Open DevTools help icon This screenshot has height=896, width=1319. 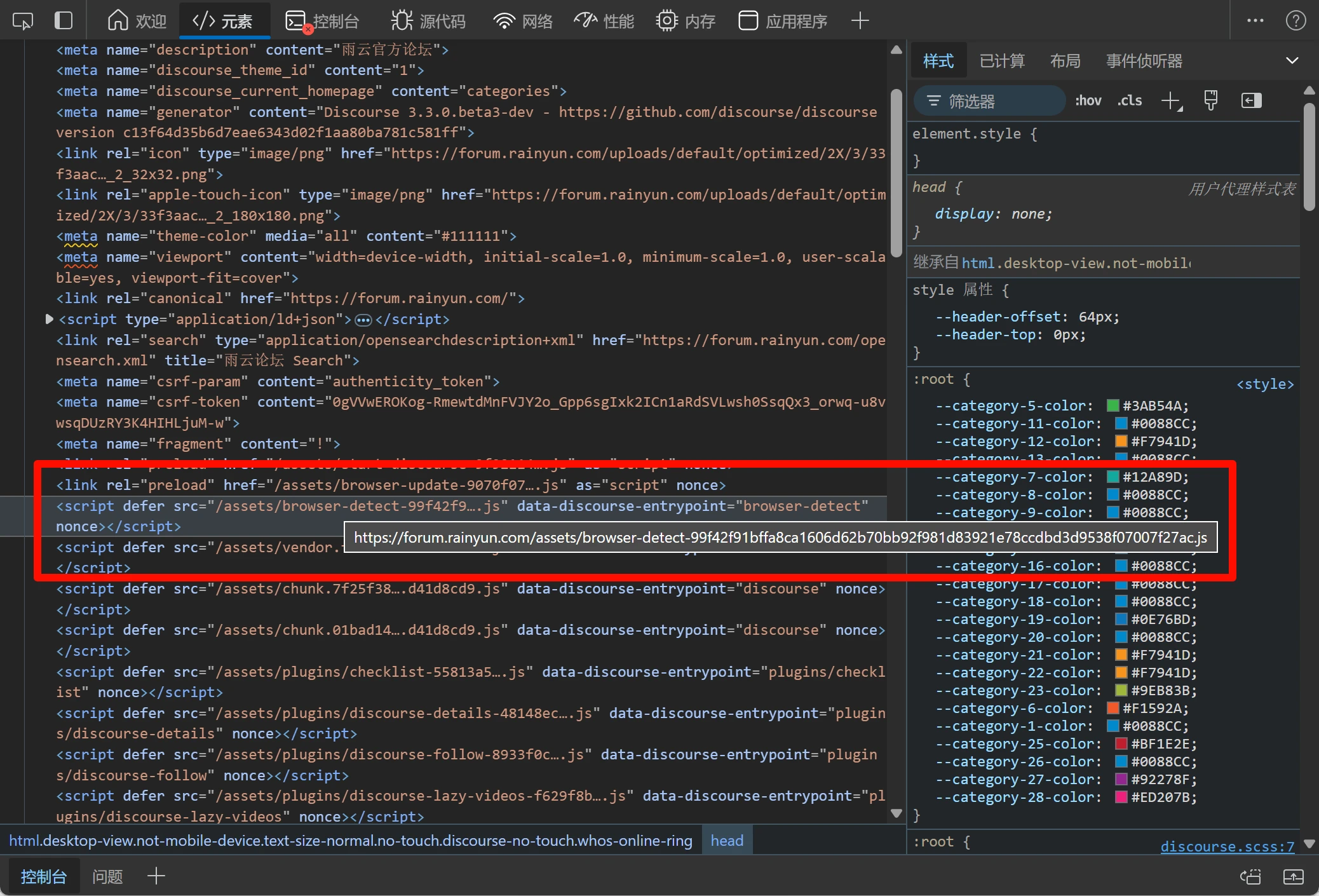pos(1295,21)
